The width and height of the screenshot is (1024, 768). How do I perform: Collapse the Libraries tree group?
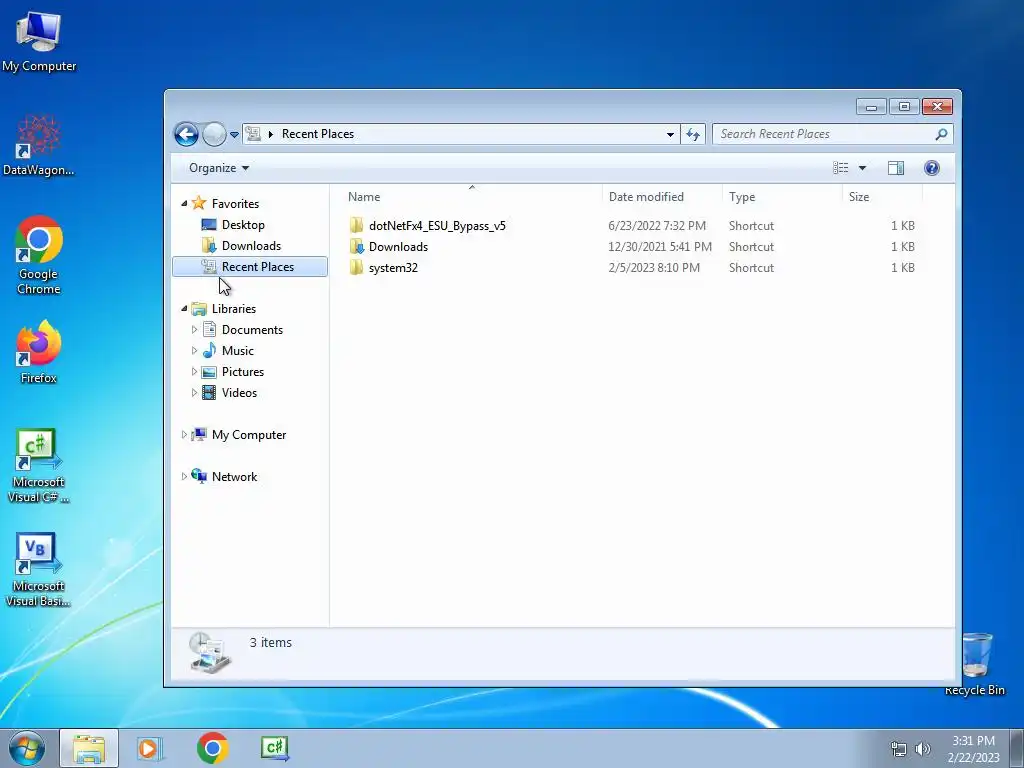tap(184, 308)
